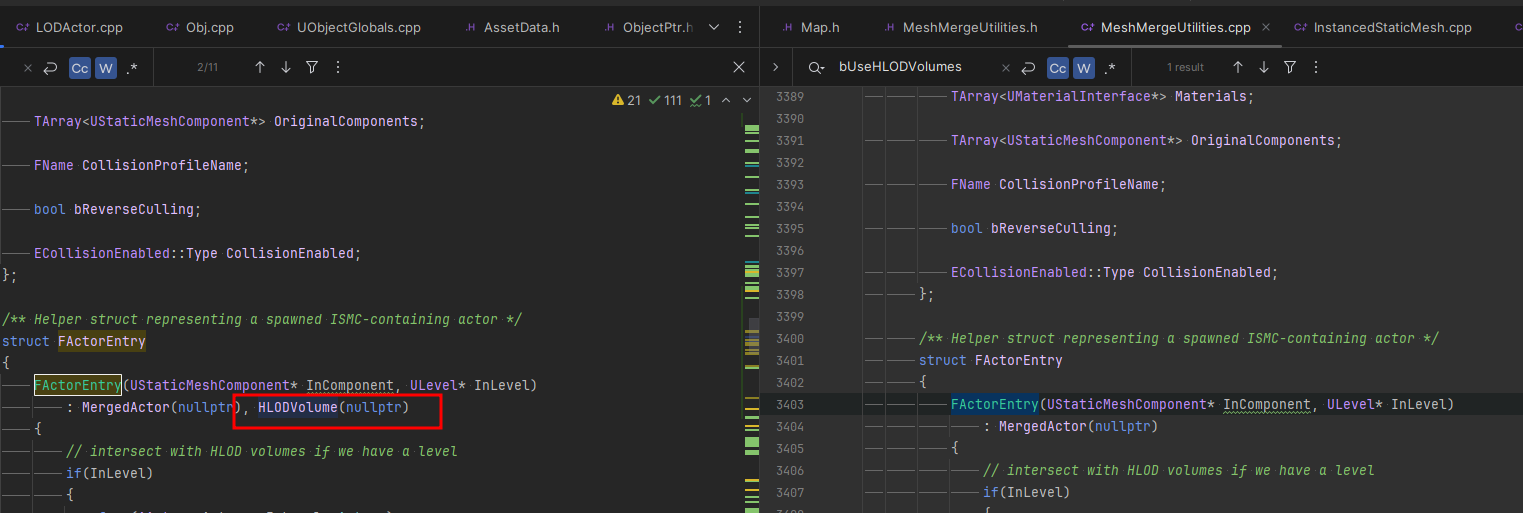1523x513 pixels.
Task: Switch to the ObjectPtr.h tab
Action: coord(646,27)
